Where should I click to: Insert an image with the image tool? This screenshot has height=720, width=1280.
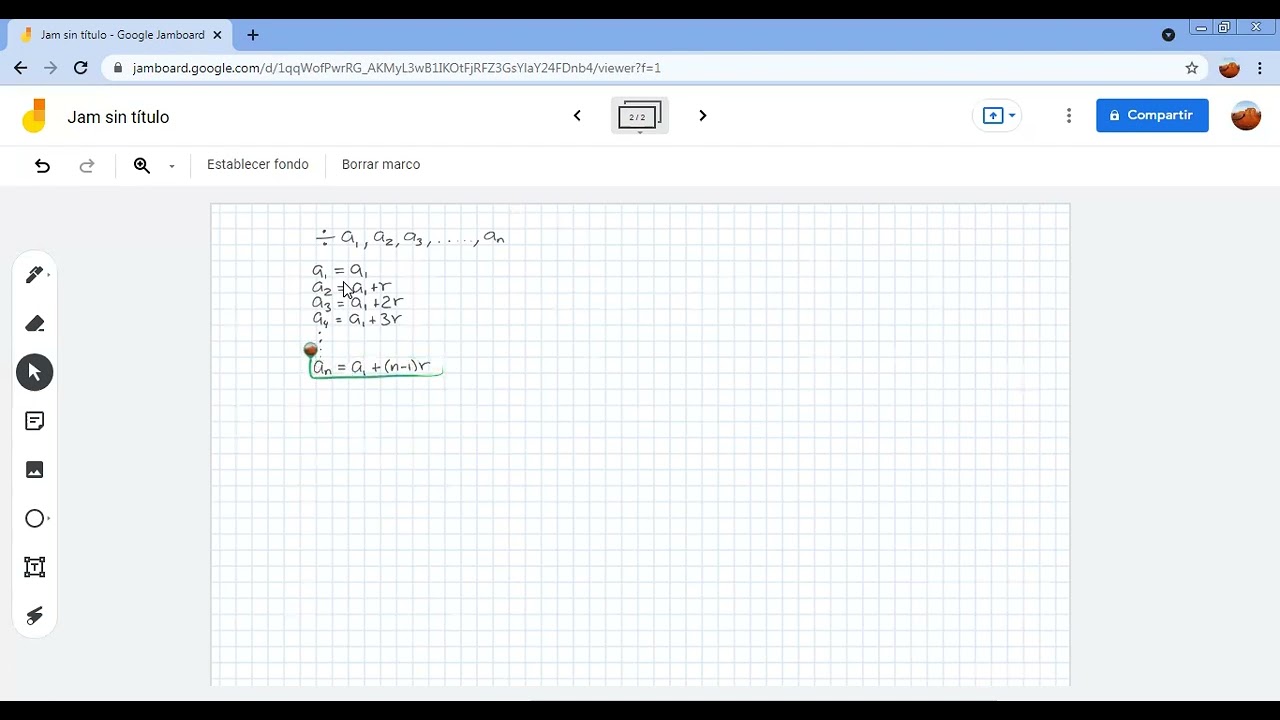pyautogui.click(x=35, y=470)
